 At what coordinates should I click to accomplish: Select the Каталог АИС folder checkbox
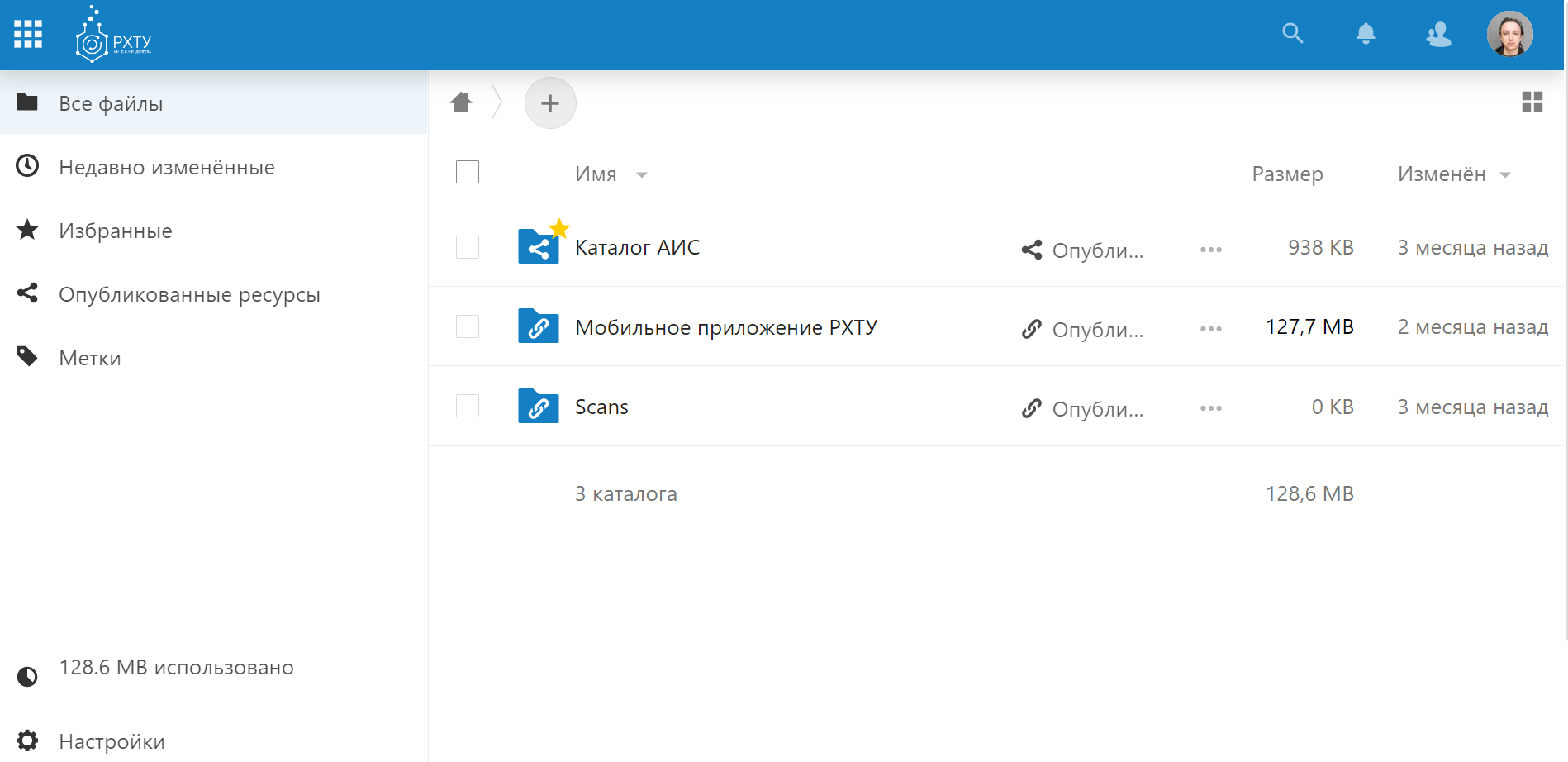(468, 247)
